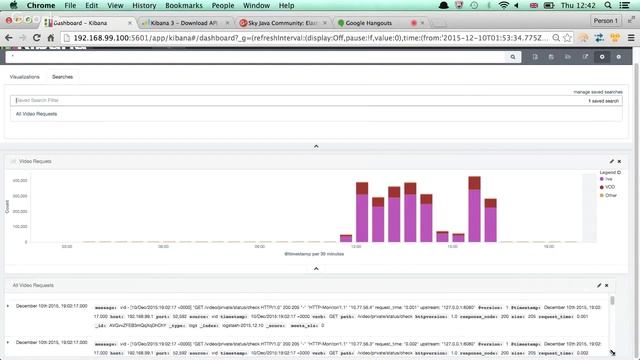Click the Load Saved Dashboard folder icon
The image size is (640, 360).
click(568, 57)
